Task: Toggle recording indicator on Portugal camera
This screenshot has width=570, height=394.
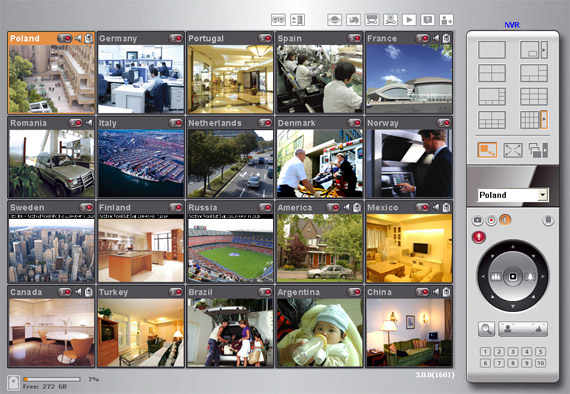Action: [265, 38]
